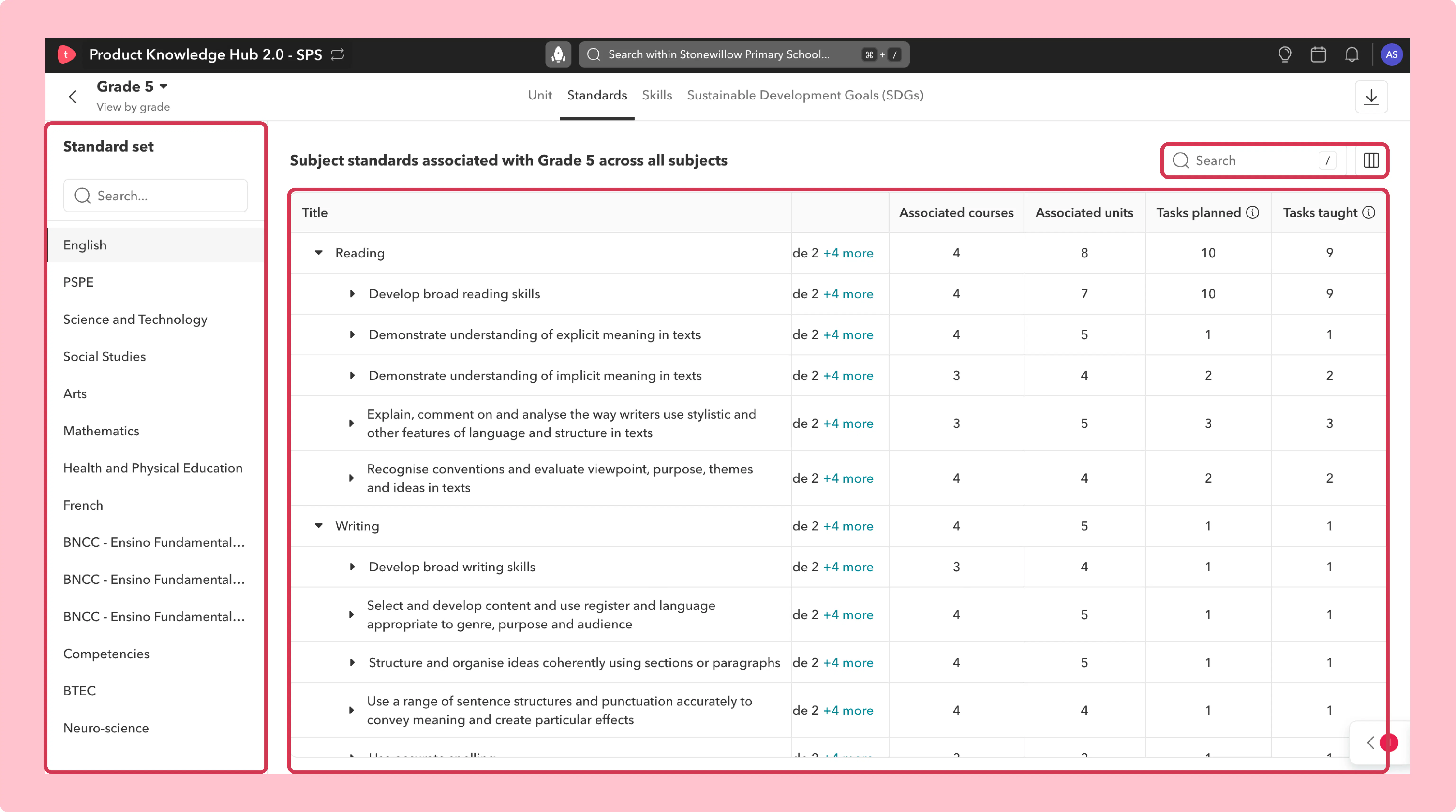This screenshot has height=812, width=1456.
Task: Open the rocket launcher icon
Action: [558, 54]
